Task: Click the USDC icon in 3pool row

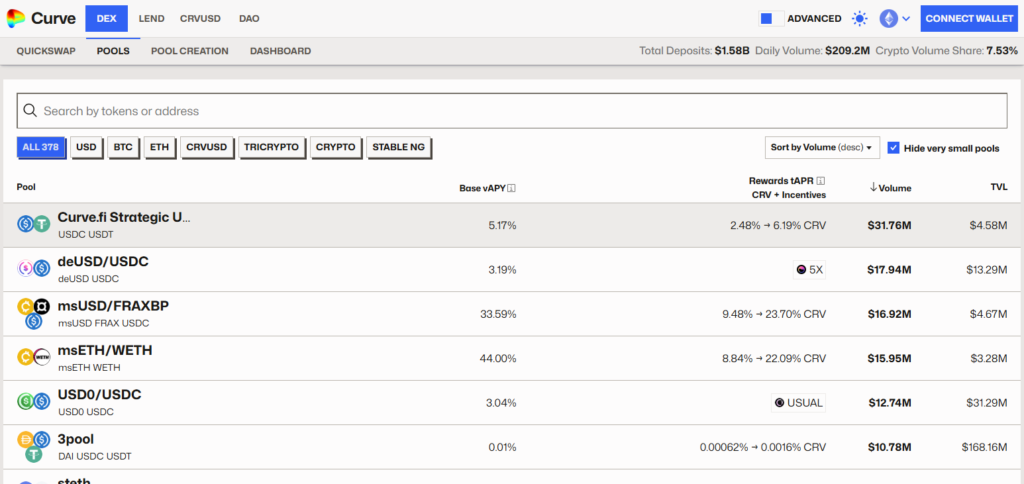Action: coord(42,439)
